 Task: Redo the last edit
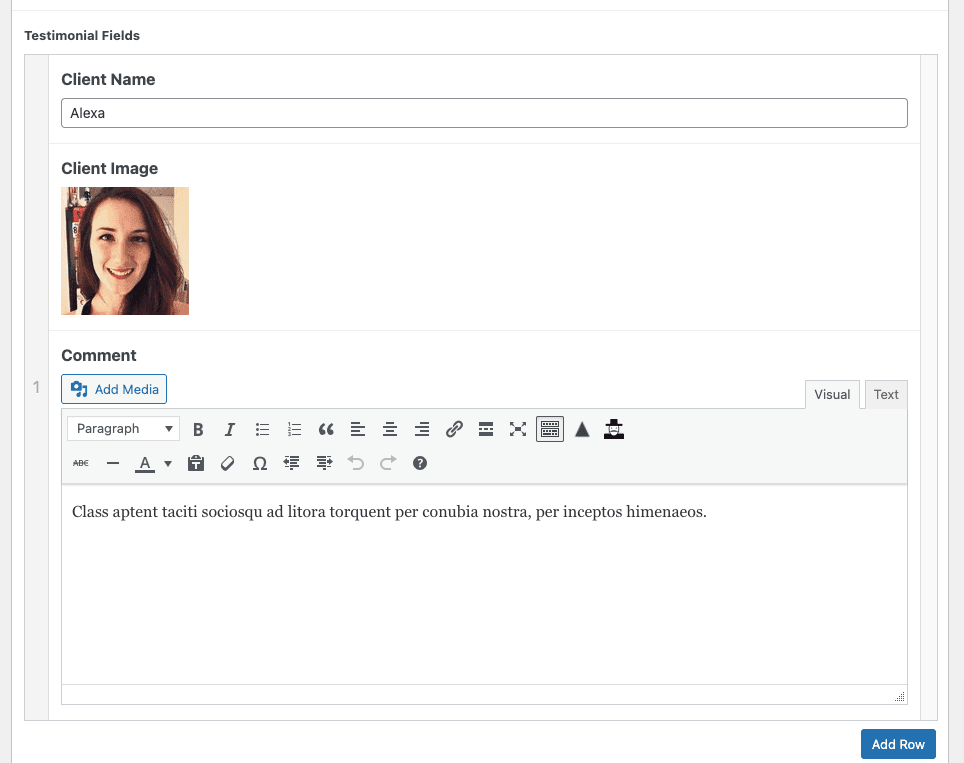[x=388, y=463]
